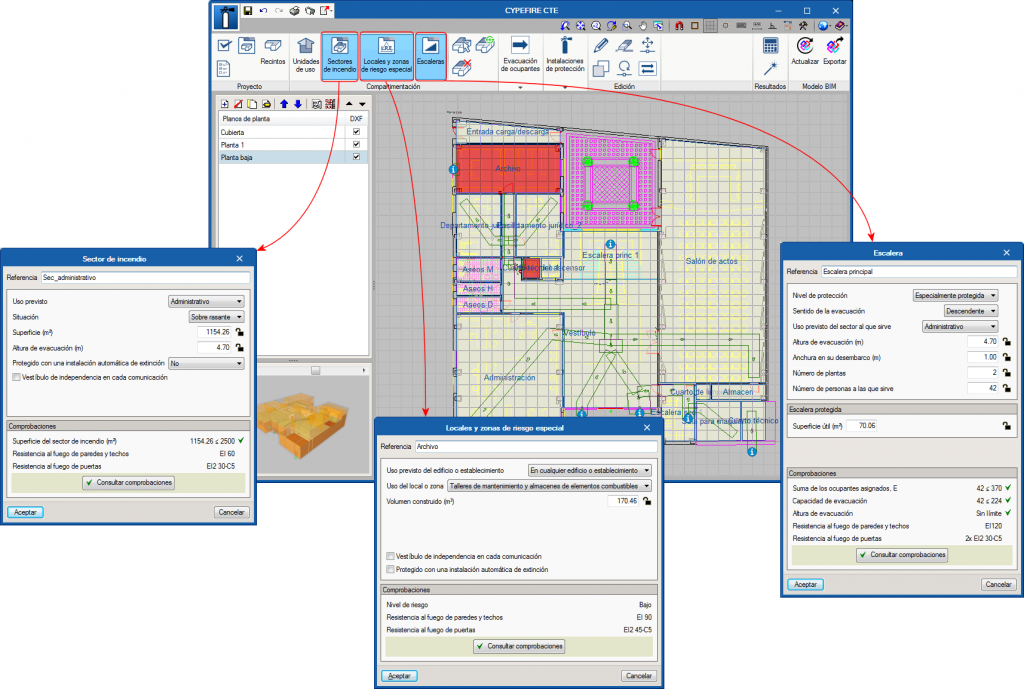
Task: Enable Vestíbulo de independencia in Locales dialog
Action: (391, 556)
